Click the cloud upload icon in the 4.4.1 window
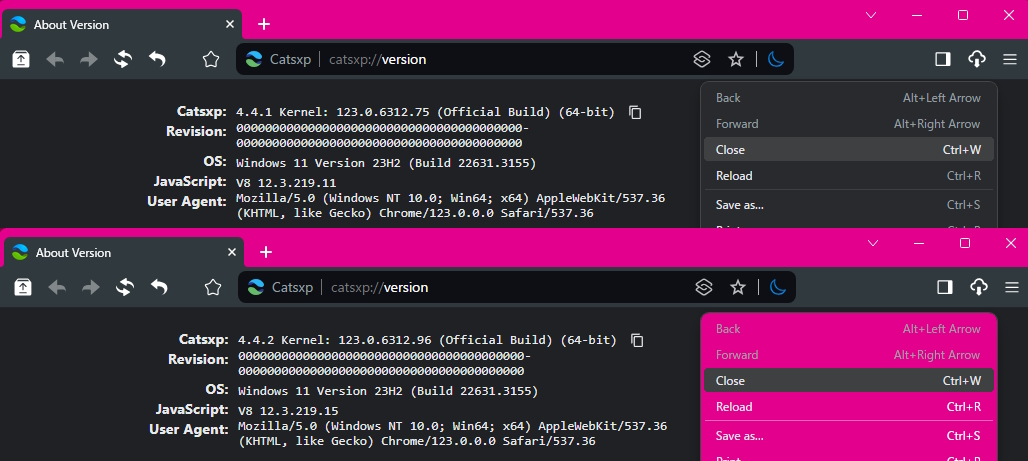This screenshot has width=1028, height=461. click(977, 59)
